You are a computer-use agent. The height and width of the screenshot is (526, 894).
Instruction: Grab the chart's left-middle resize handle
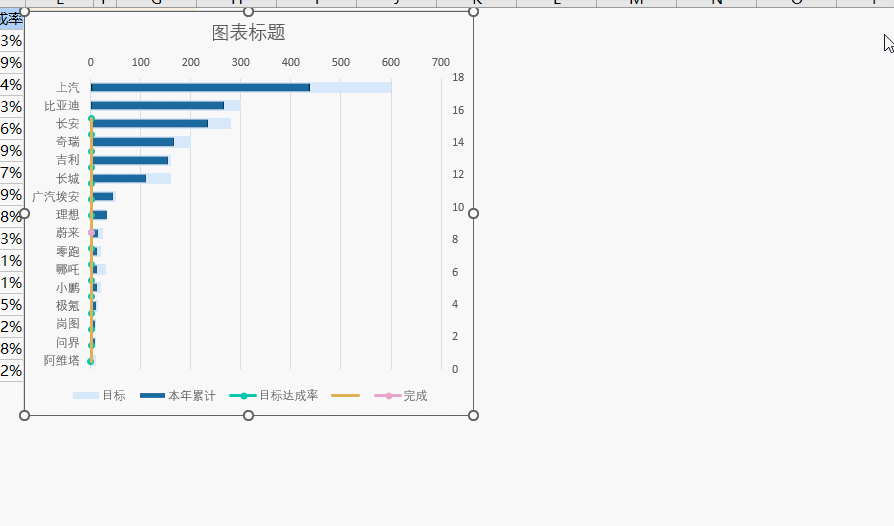tap(25, 214)
